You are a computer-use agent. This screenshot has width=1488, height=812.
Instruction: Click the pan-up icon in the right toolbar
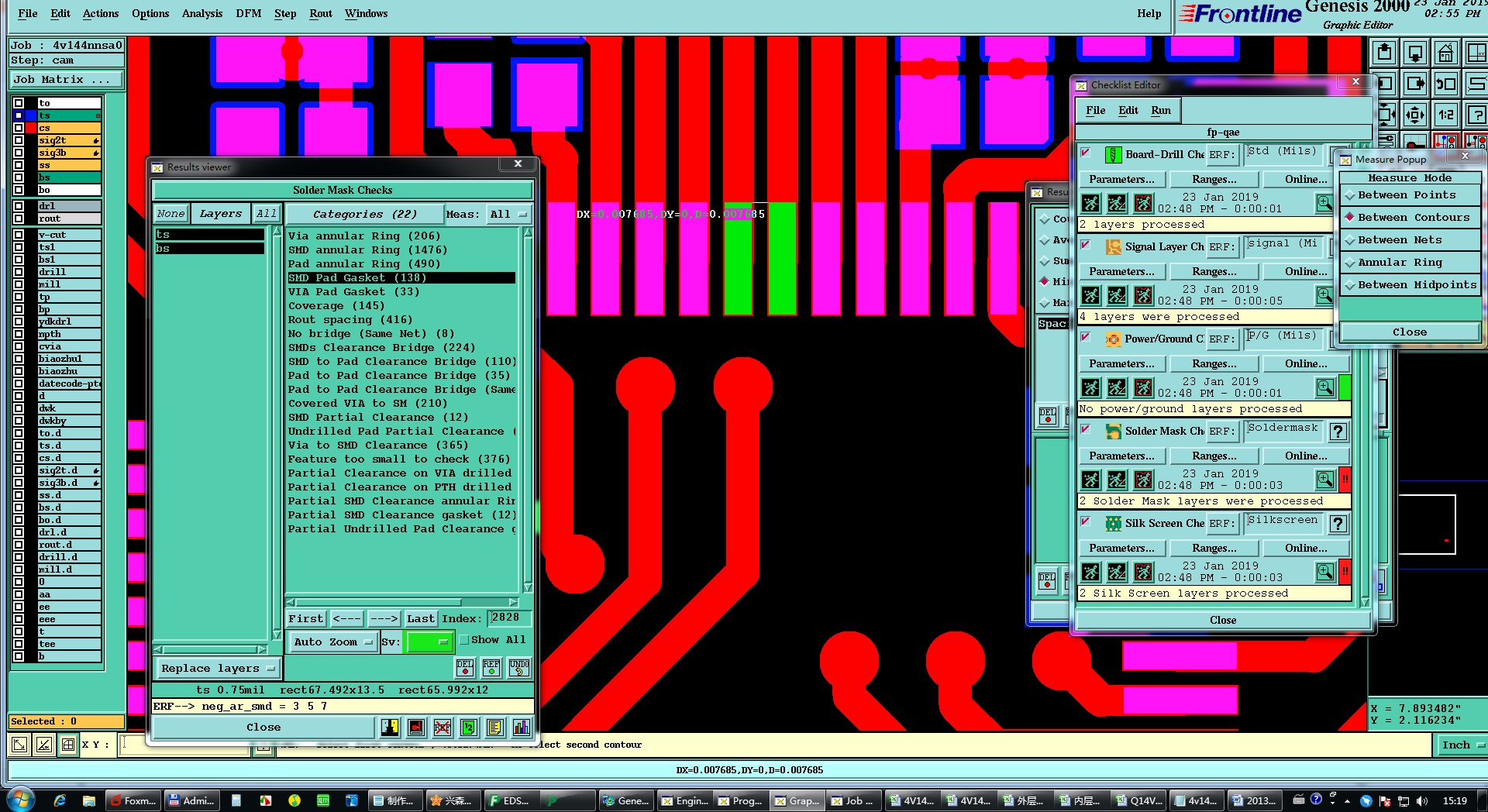pyautogui.click(x=1384, y=53)
